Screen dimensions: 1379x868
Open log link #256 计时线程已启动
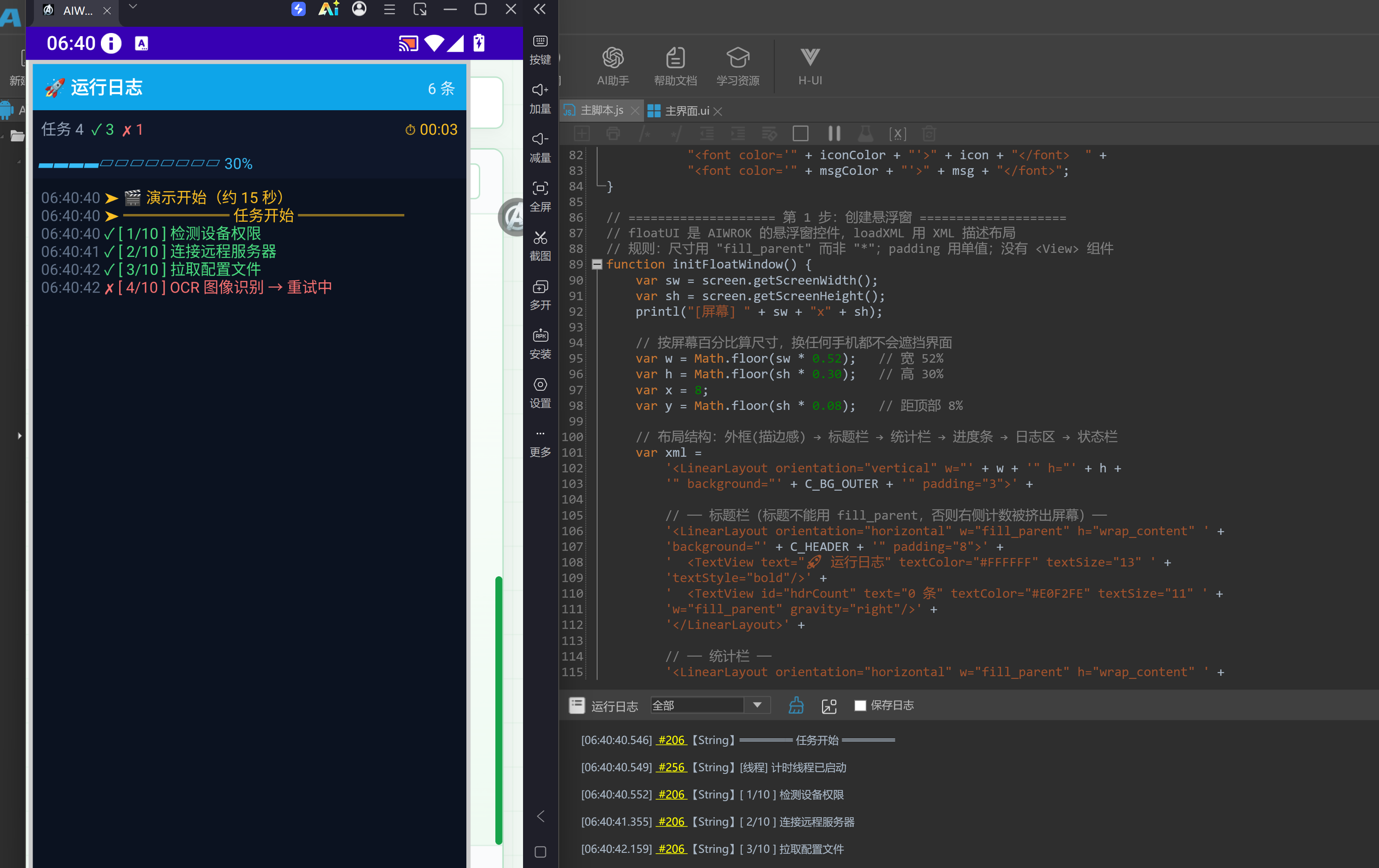[671, 767]
